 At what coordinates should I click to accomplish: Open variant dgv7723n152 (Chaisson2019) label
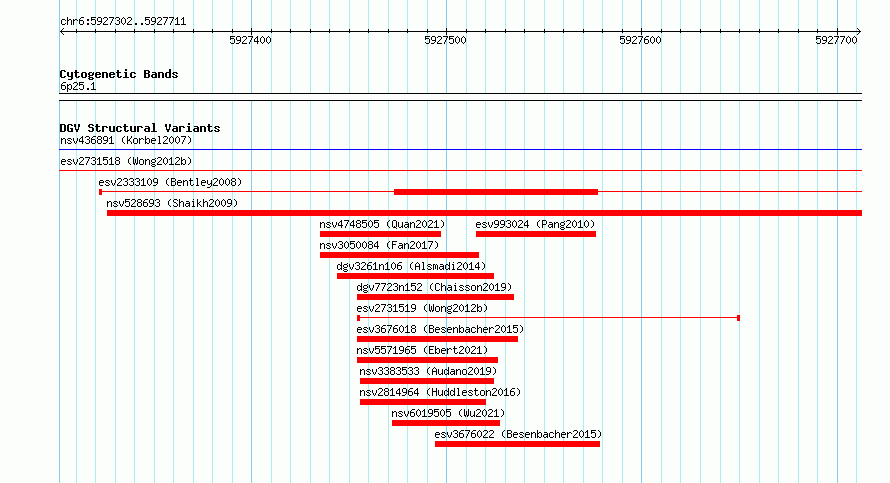pyautogui.click(x=434, y=287)
